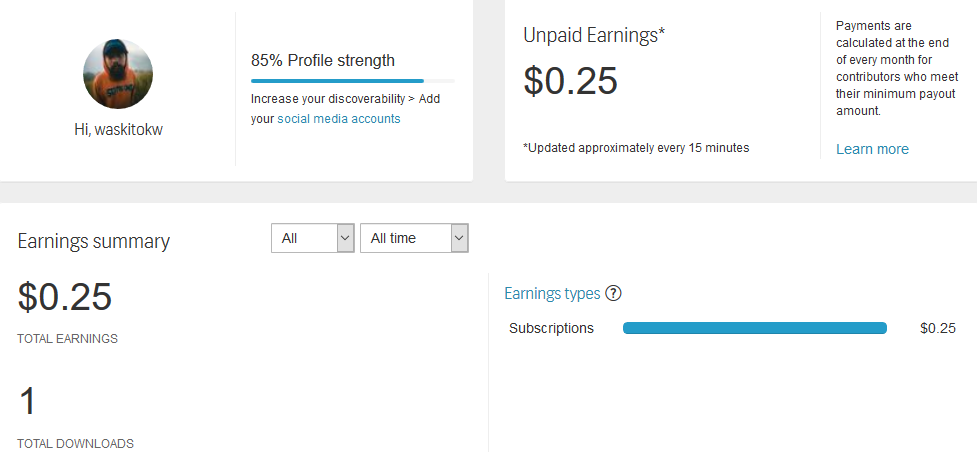Click the Earnings types heading link
The height and width of the screenshot is (455, 977).
(552, 294)
